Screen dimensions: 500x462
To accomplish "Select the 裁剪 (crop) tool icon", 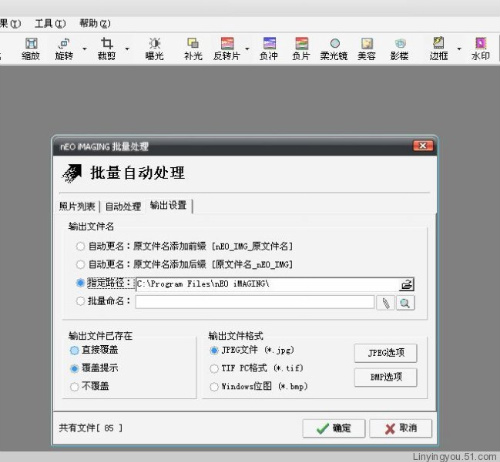I will point(107,49).
